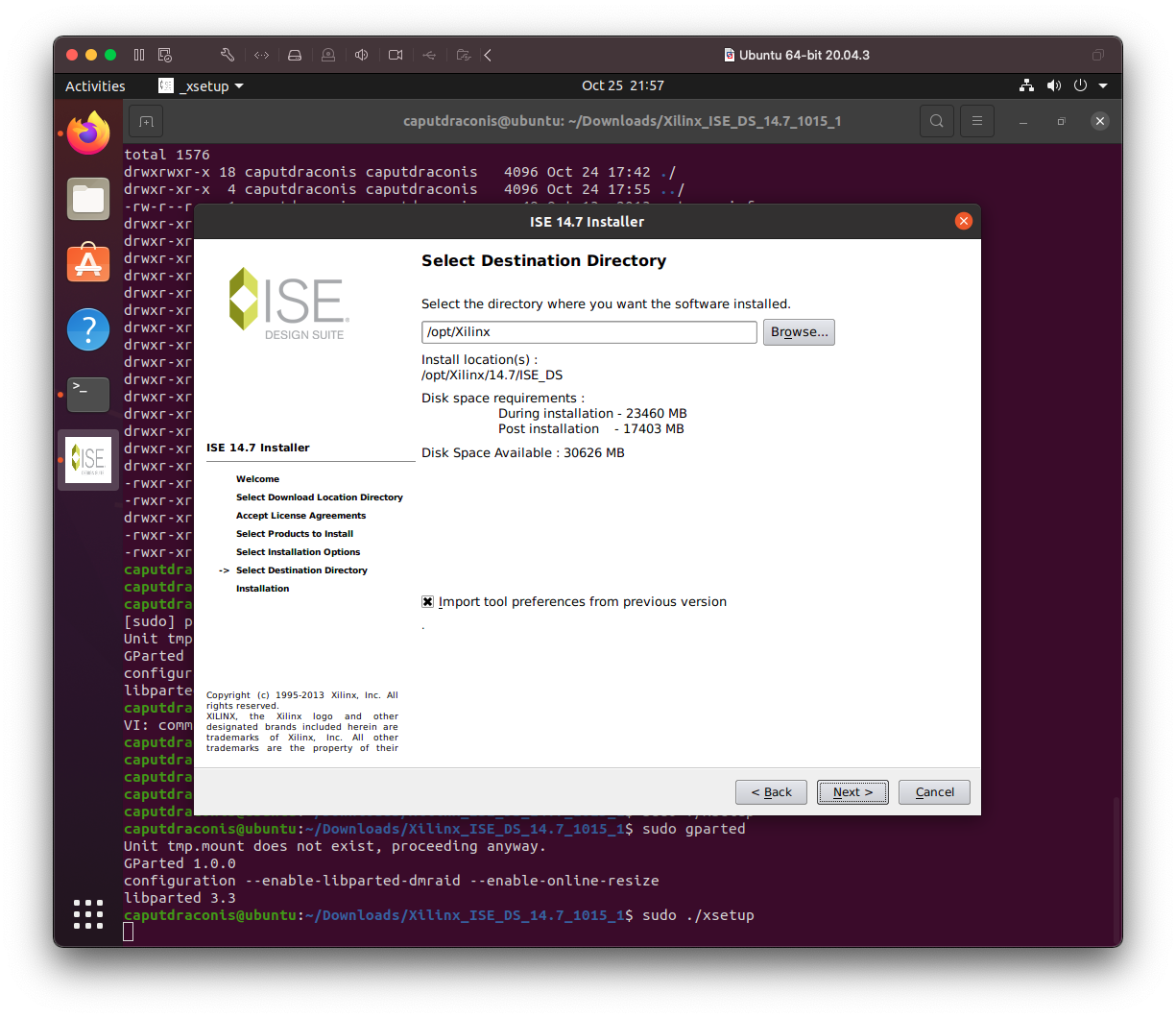Expand the _xsetup app menu
1176x1018 pixels.
click(202, 85)
